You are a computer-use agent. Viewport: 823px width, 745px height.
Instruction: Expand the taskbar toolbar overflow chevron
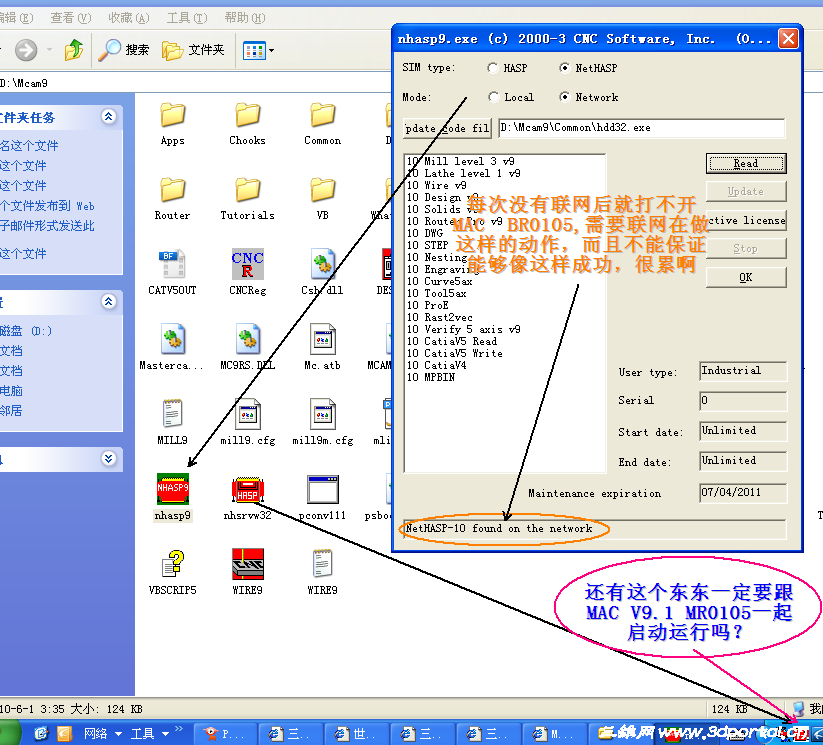point(179,729)
